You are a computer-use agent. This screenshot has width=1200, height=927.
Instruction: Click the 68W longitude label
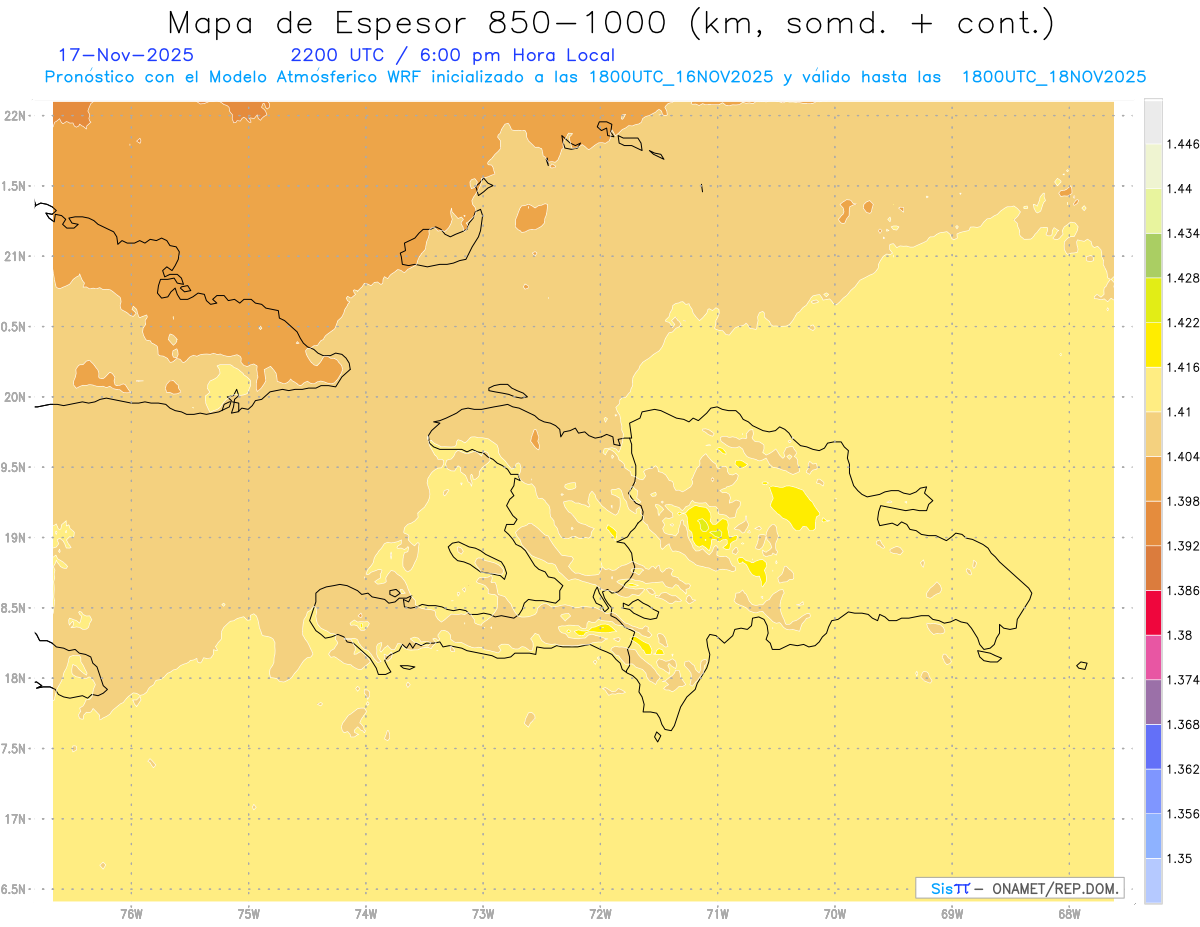1069,913
